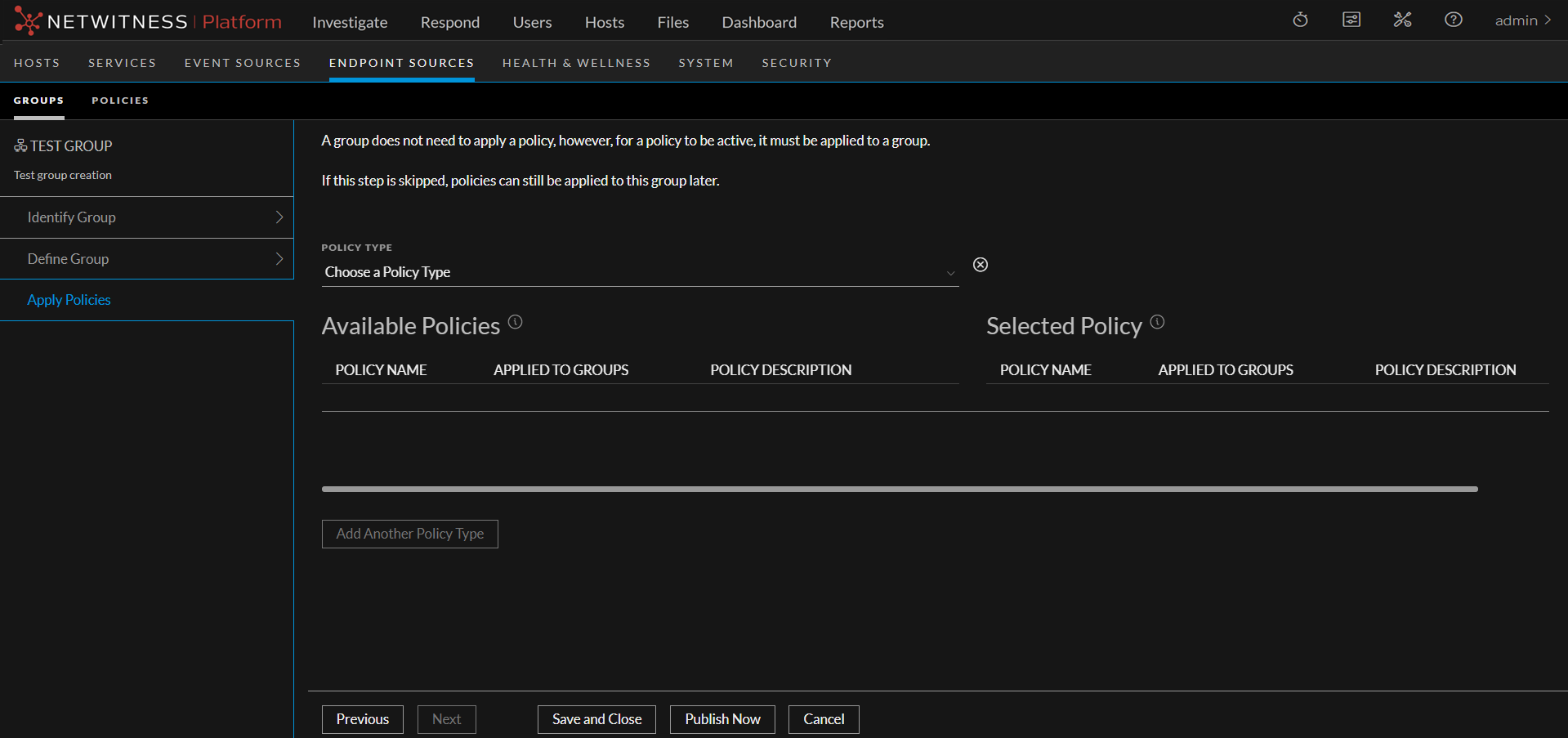Open the Health & Wellness tab
1568x738 pixels.
click(576, 63)
